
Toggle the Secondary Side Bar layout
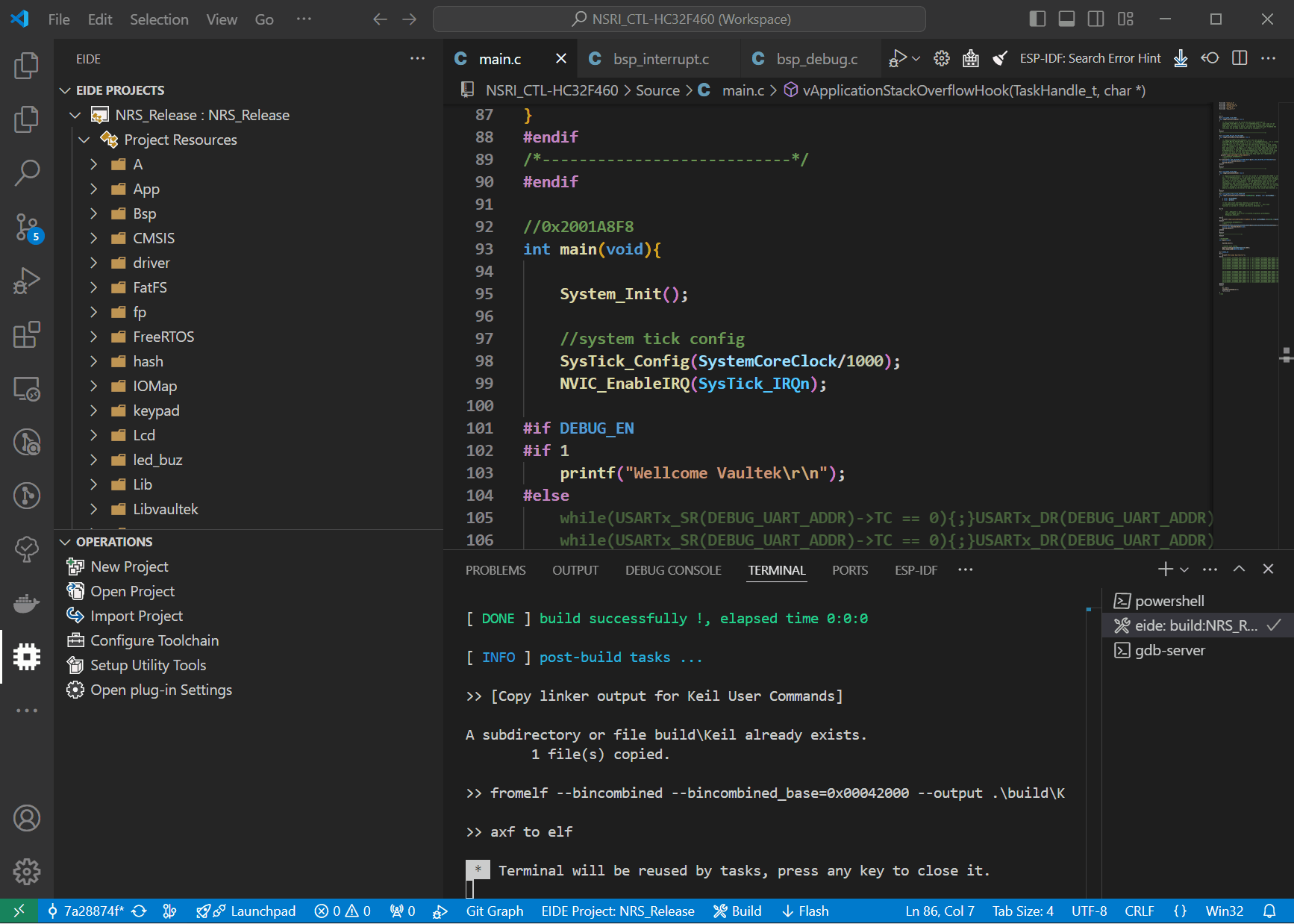[1096, 19]
